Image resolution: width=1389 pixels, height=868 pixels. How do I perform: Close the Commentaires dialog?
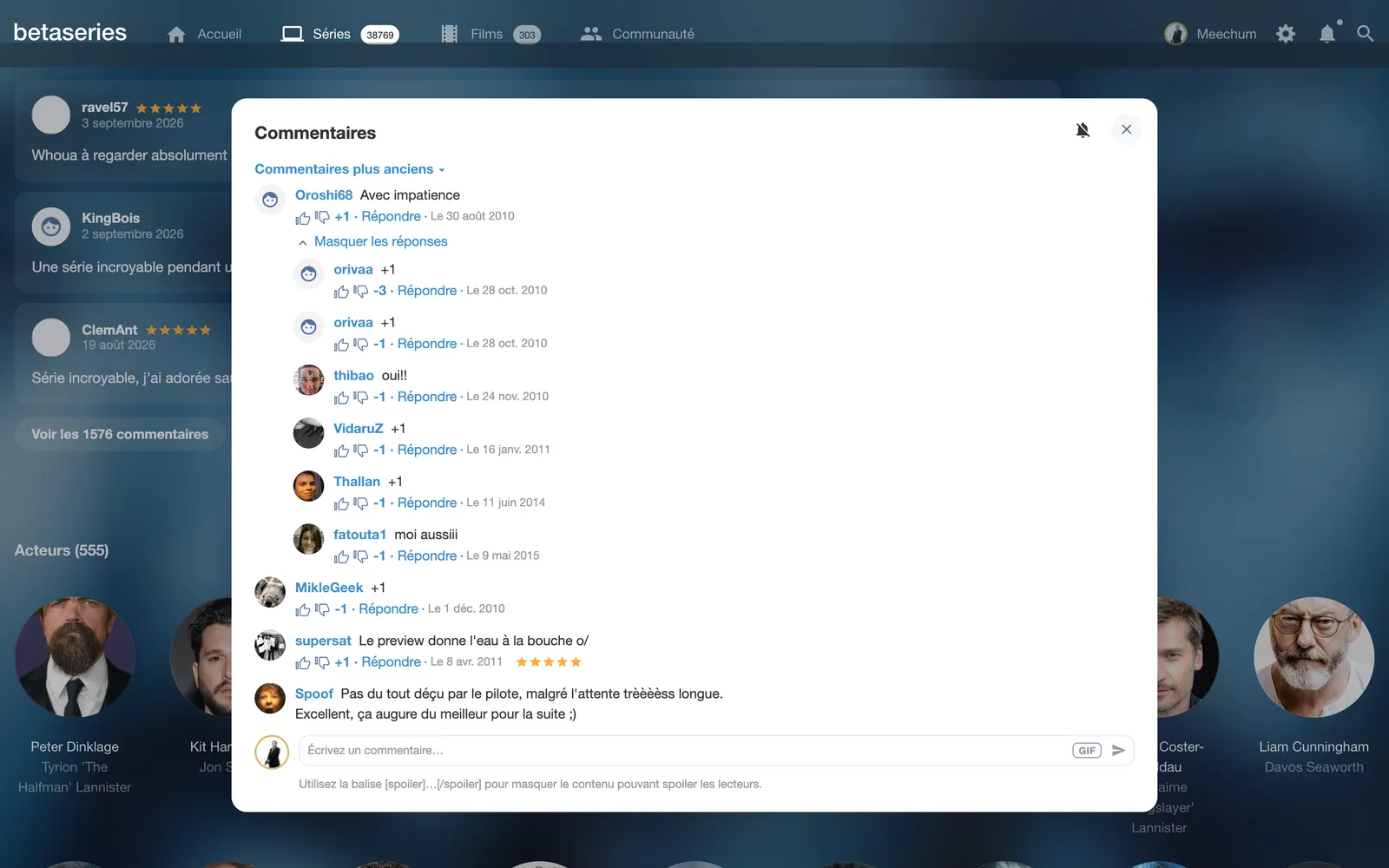1126,129
